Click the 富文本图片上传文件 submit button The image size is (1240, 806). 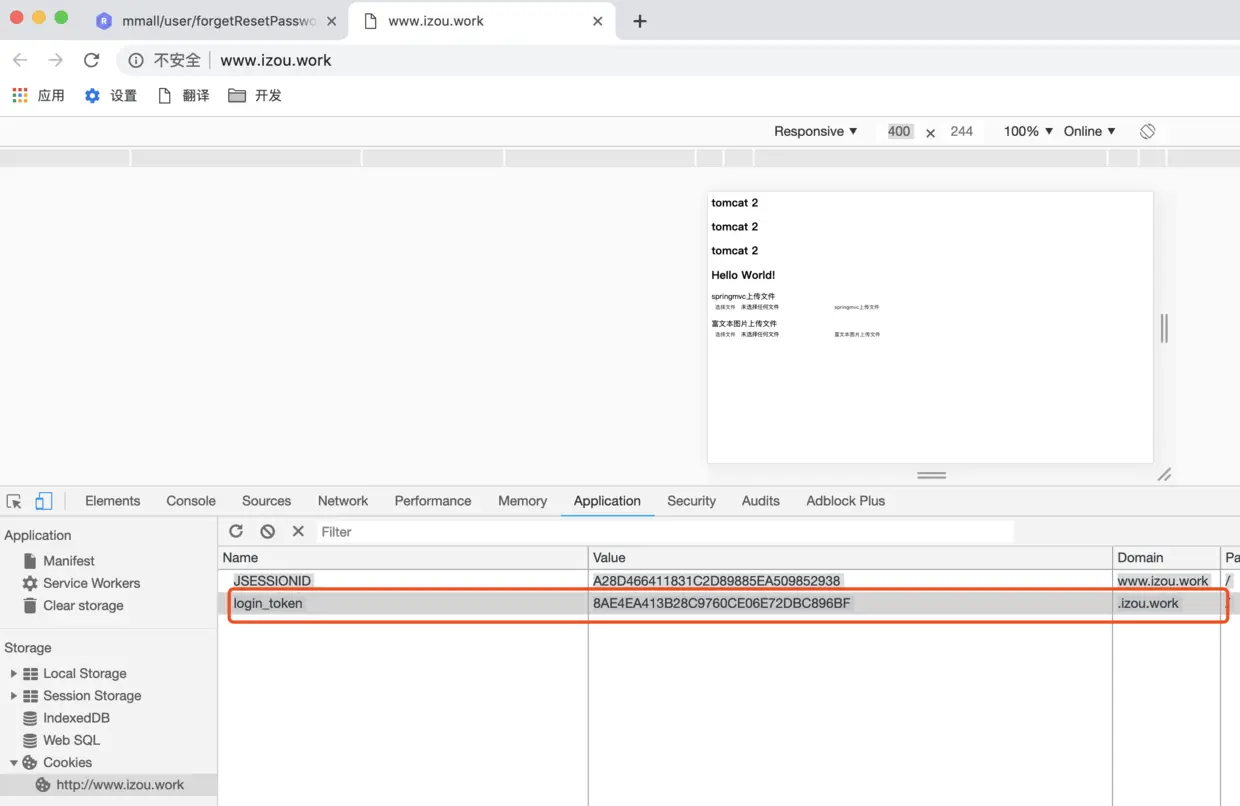[x=857, y=334]
